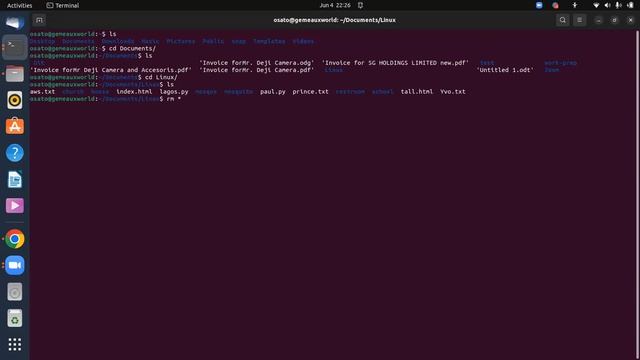Click the Terminal icon in the dock

click(x=15, y=47)
